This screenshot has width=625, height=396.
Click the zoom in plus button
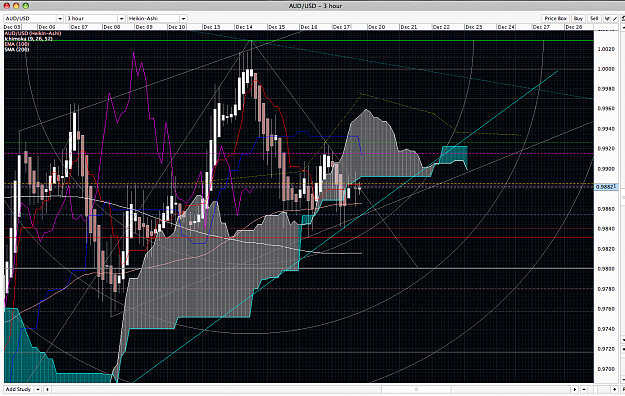(x=614, y=389)
